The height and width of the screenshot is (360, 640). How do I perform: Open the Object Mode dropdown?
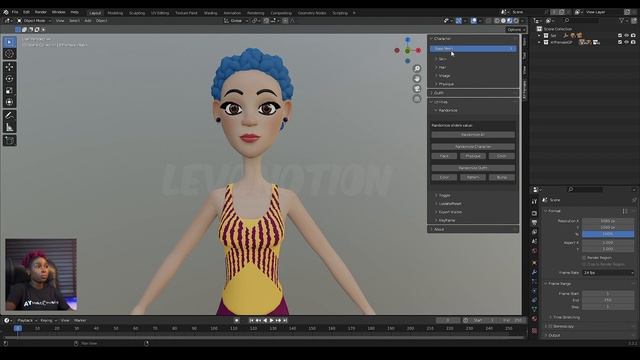click(34, 20)
